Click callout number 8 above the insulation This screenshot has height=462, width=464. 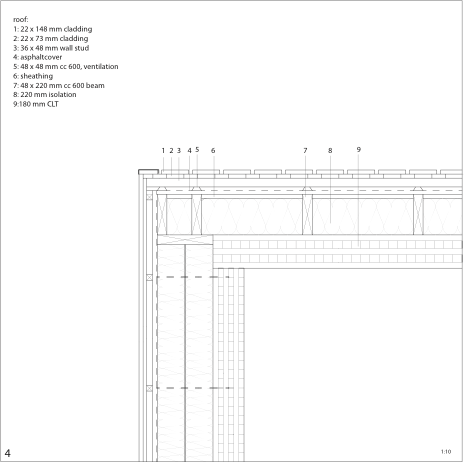330,151
